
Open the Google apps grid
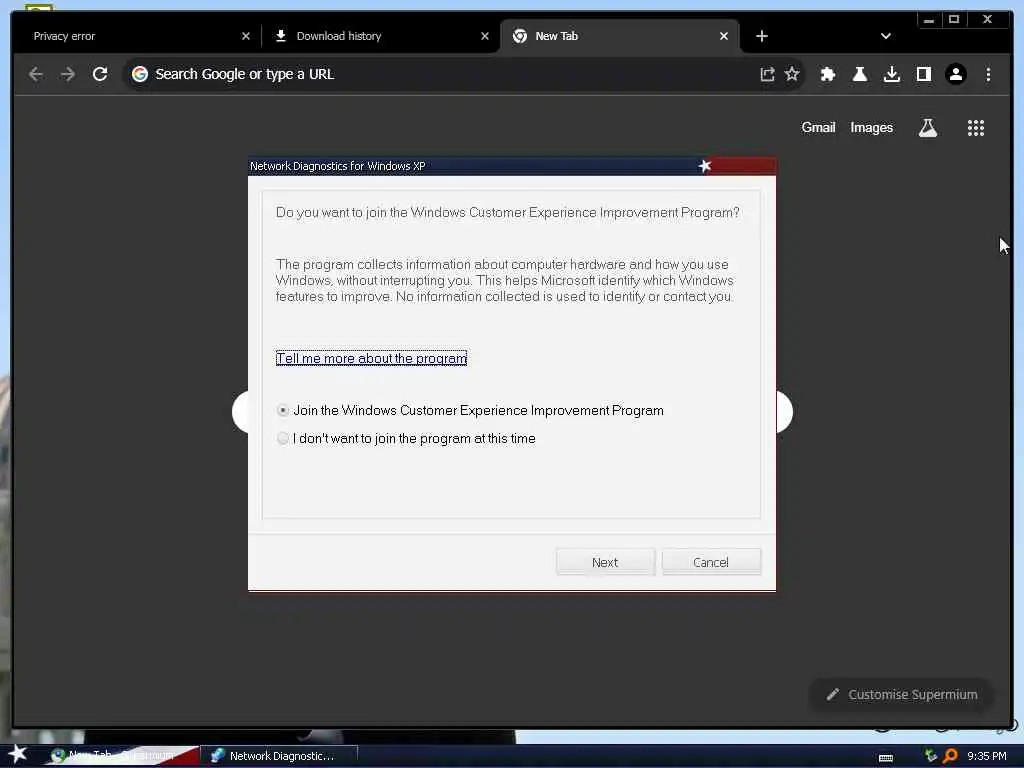[976, 128]
